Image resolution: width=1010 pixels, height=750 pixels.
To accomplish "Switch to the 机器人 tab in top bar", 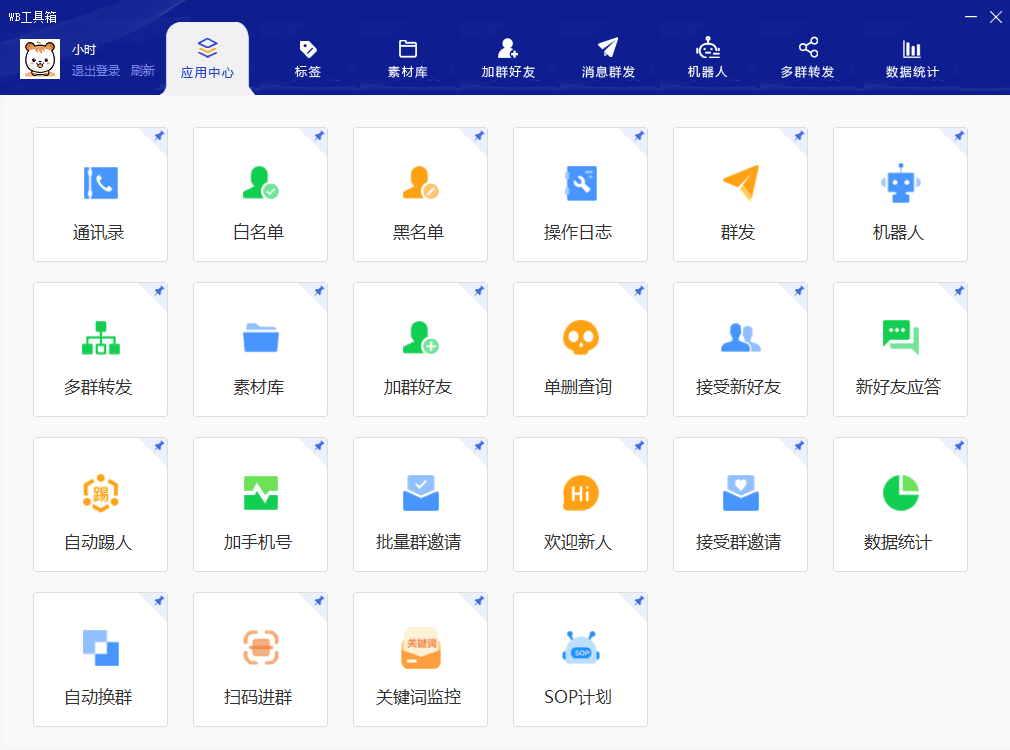I will tap(708, 58).
